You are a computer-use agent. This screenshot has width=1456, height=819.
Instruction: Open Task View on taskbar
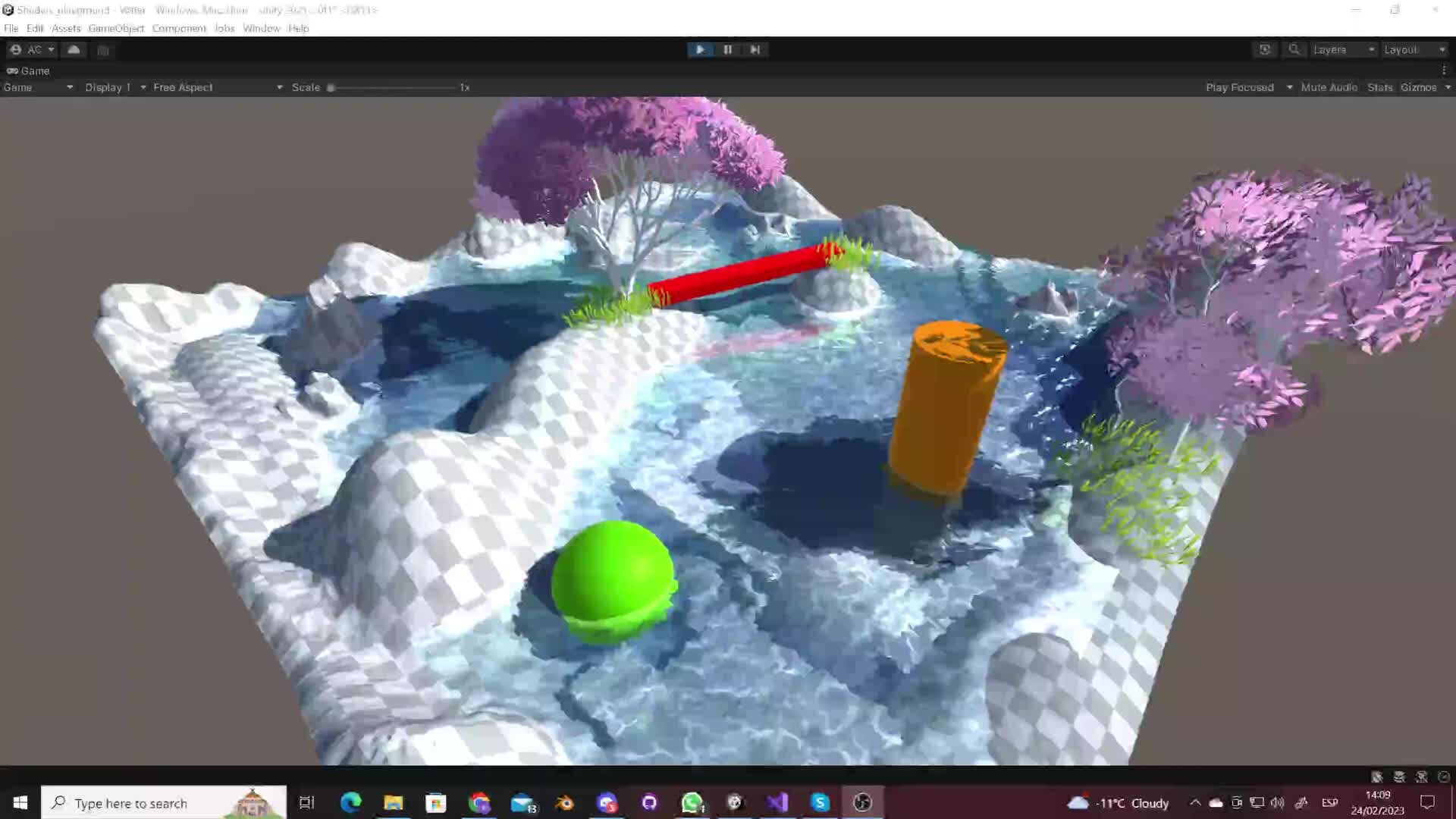point(306,802)
